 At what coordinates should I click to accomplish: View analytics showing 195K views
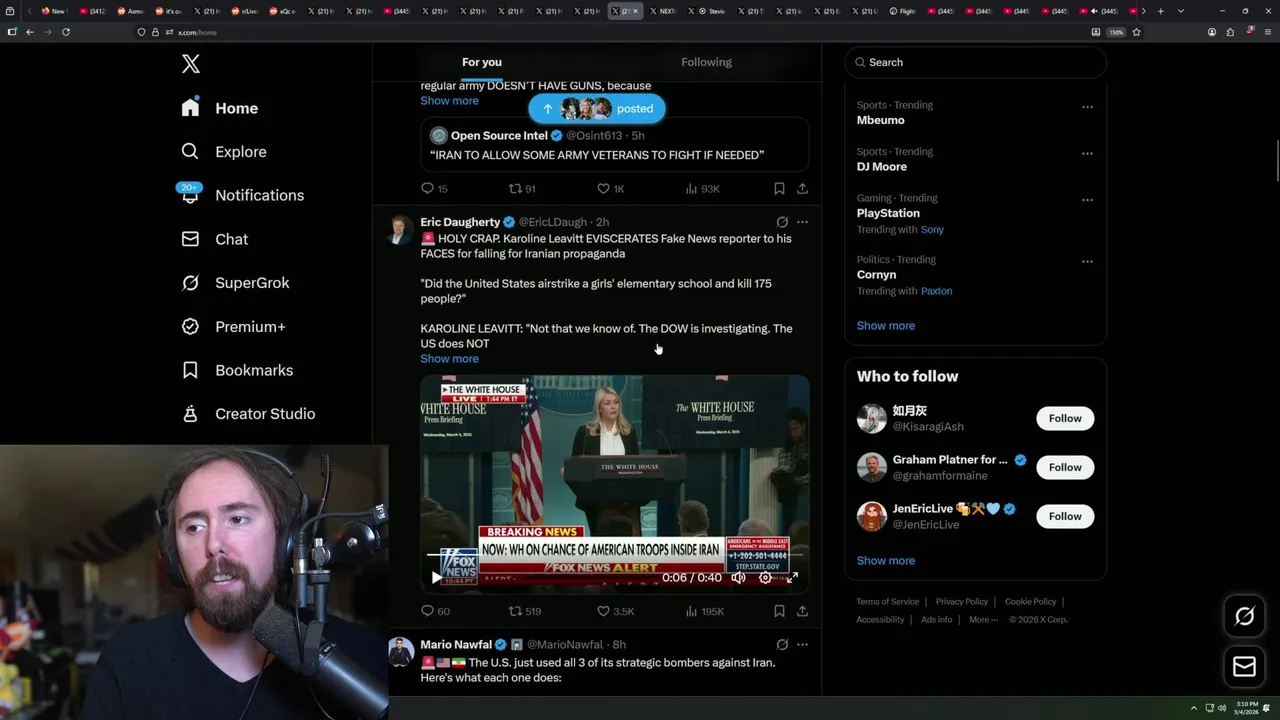(x=704, y=611)
